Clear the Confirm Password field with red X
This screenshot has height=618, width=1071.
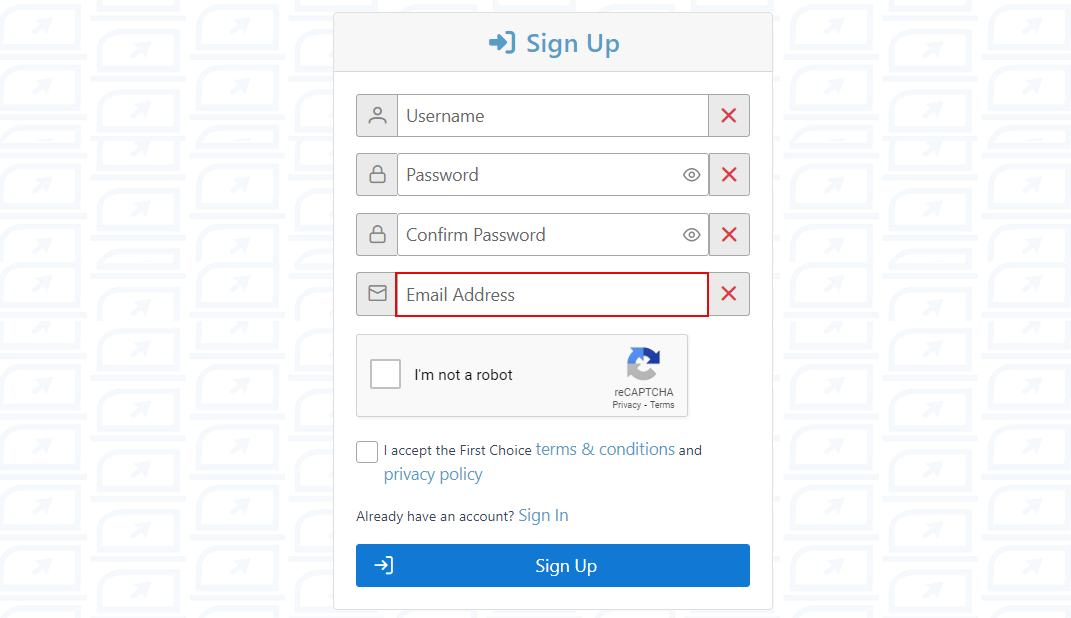(x=729, y=235)
